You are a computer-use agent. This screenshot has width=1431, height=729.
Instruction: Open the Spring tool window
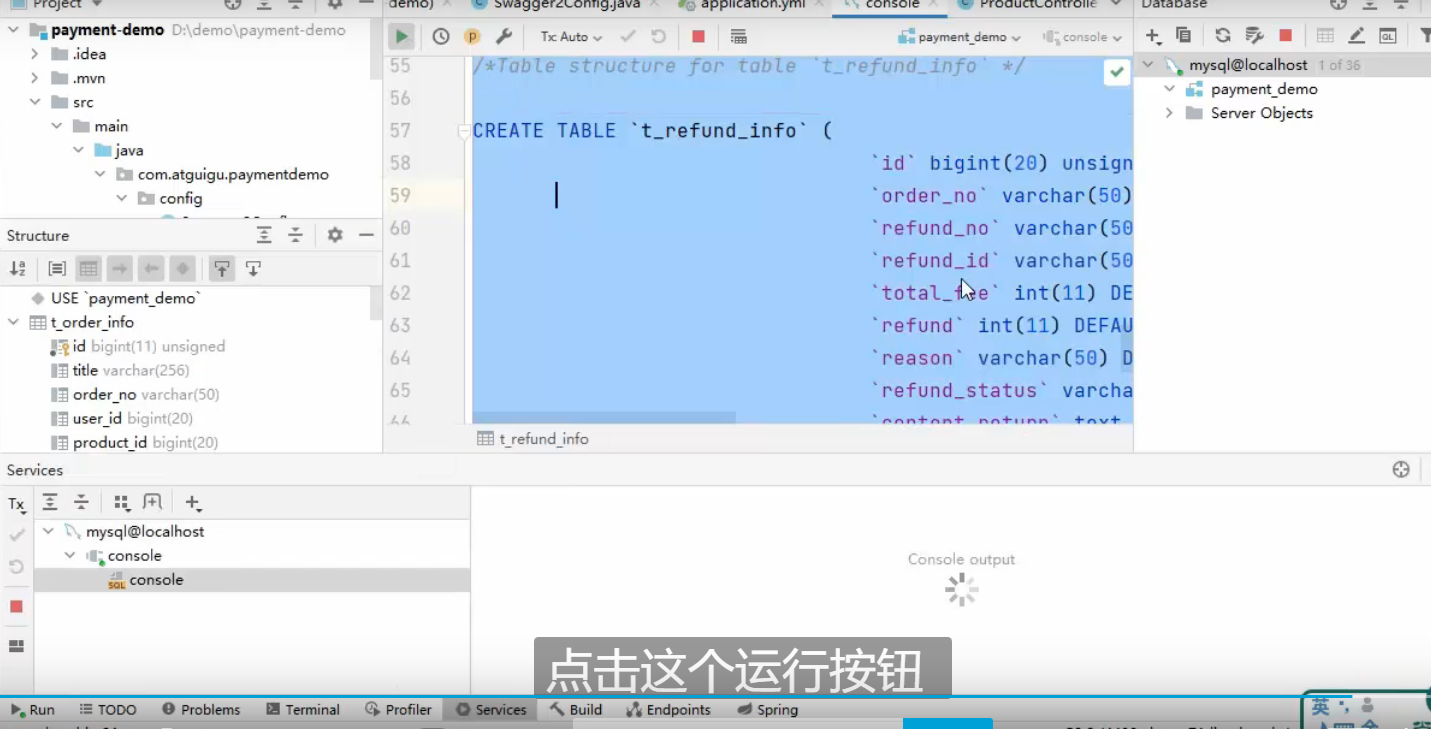coord(767,709)
